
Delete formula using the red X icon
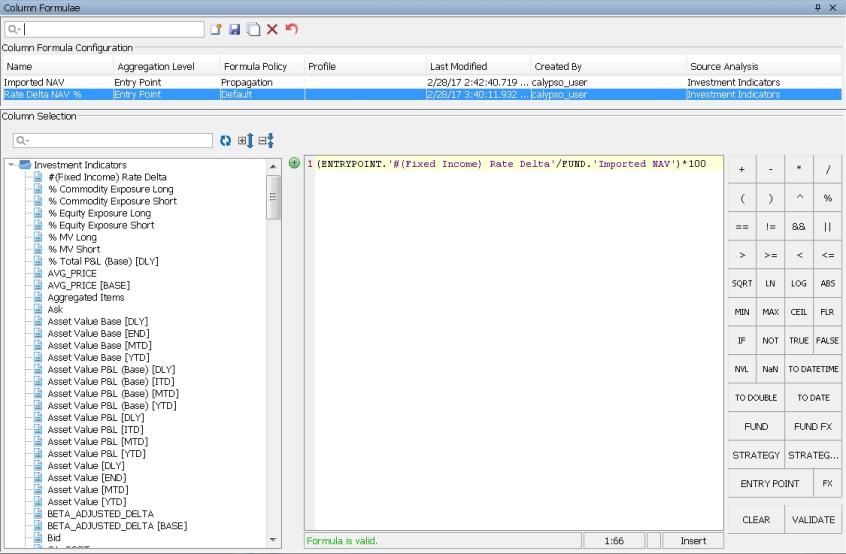pyautogui.click(x=272, y=29)
